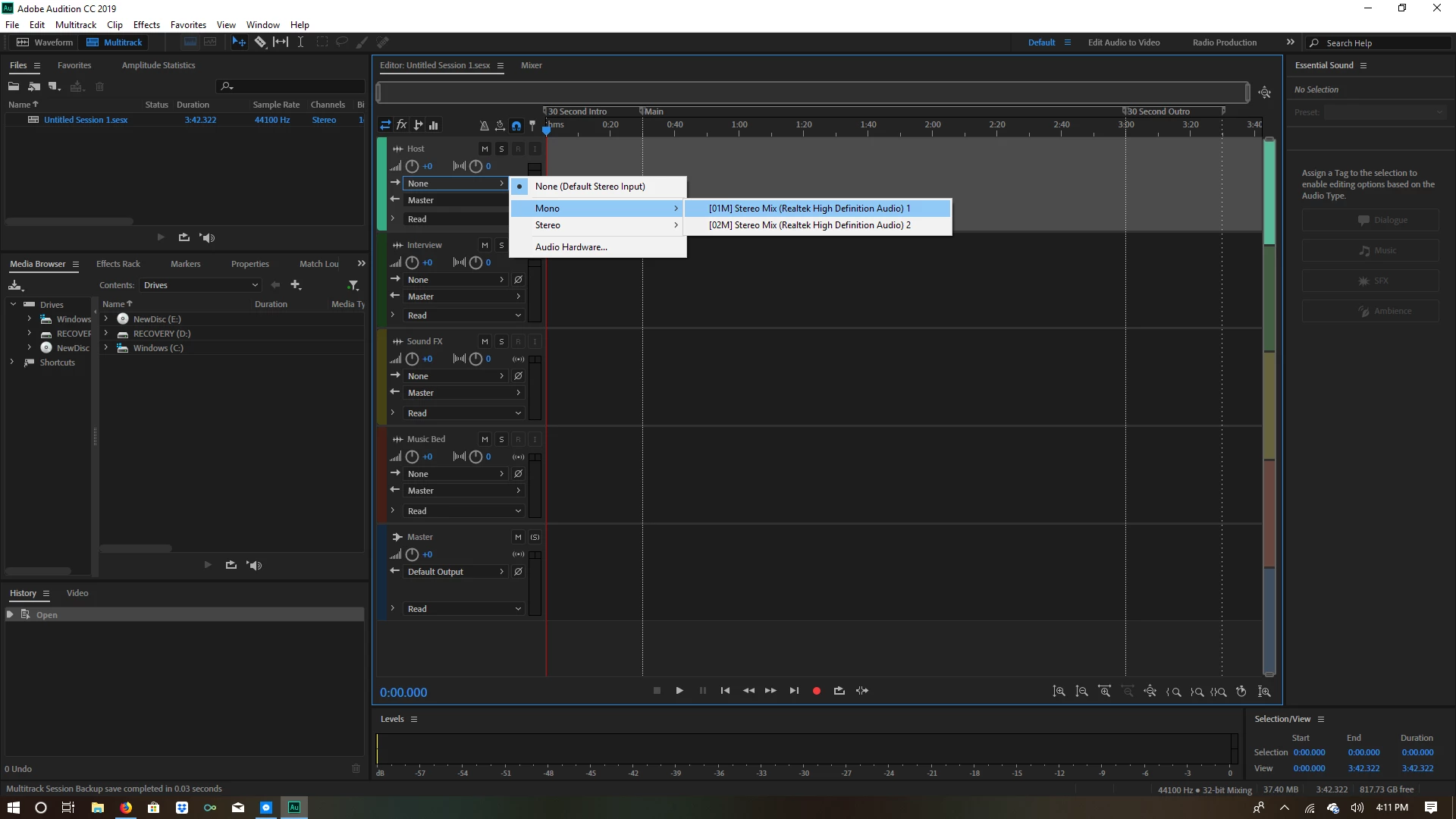Select the Time Selection tool

(x=300, y=42)
